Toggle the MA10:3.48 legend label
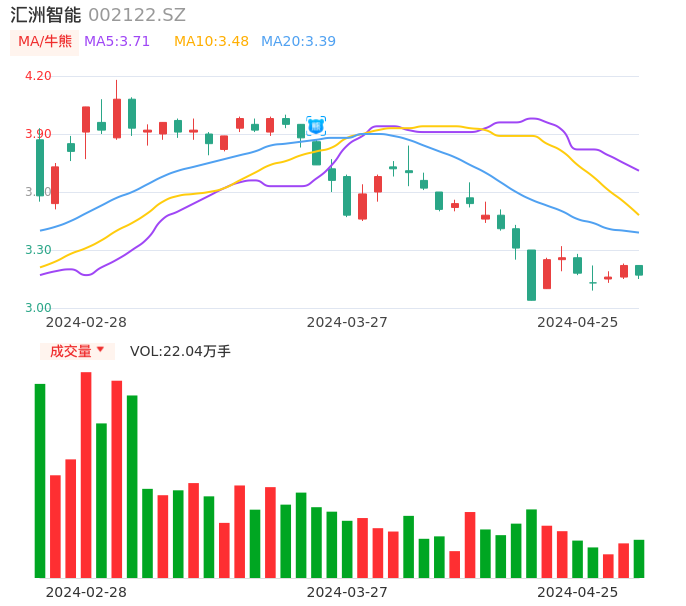This screenshot has width=686, height=606. pos(211,41)
